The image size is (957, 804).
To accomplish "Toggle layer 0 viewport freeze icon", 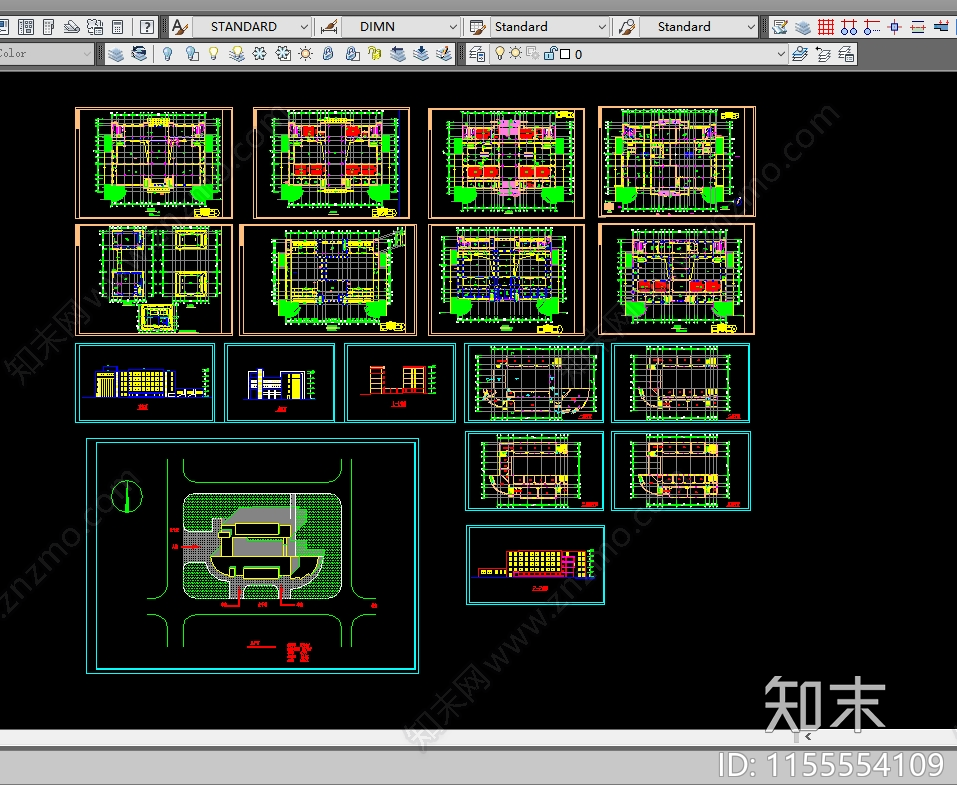I will click(532, 54).
